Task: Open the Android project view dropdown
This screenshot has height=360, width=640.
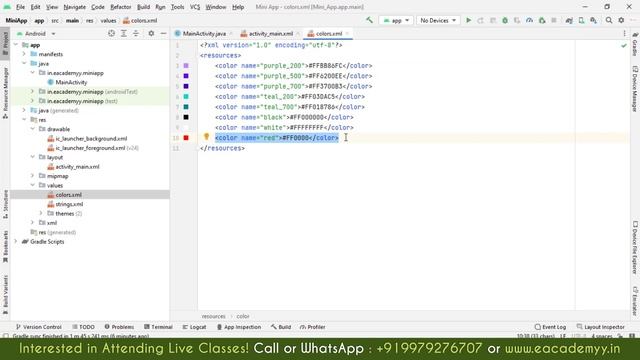Action: (x=36, y=33)
